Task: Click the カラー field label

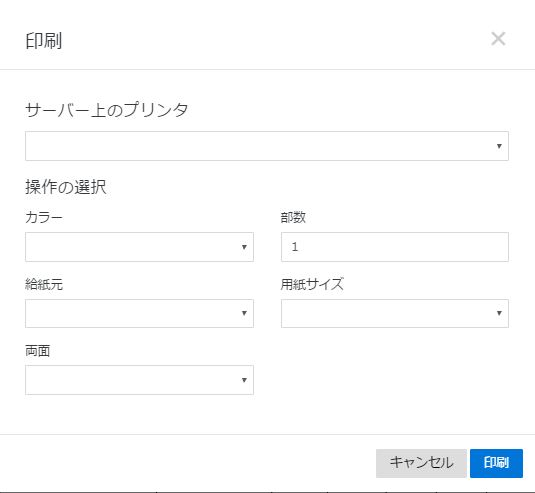Action: [x=44, y=217]
